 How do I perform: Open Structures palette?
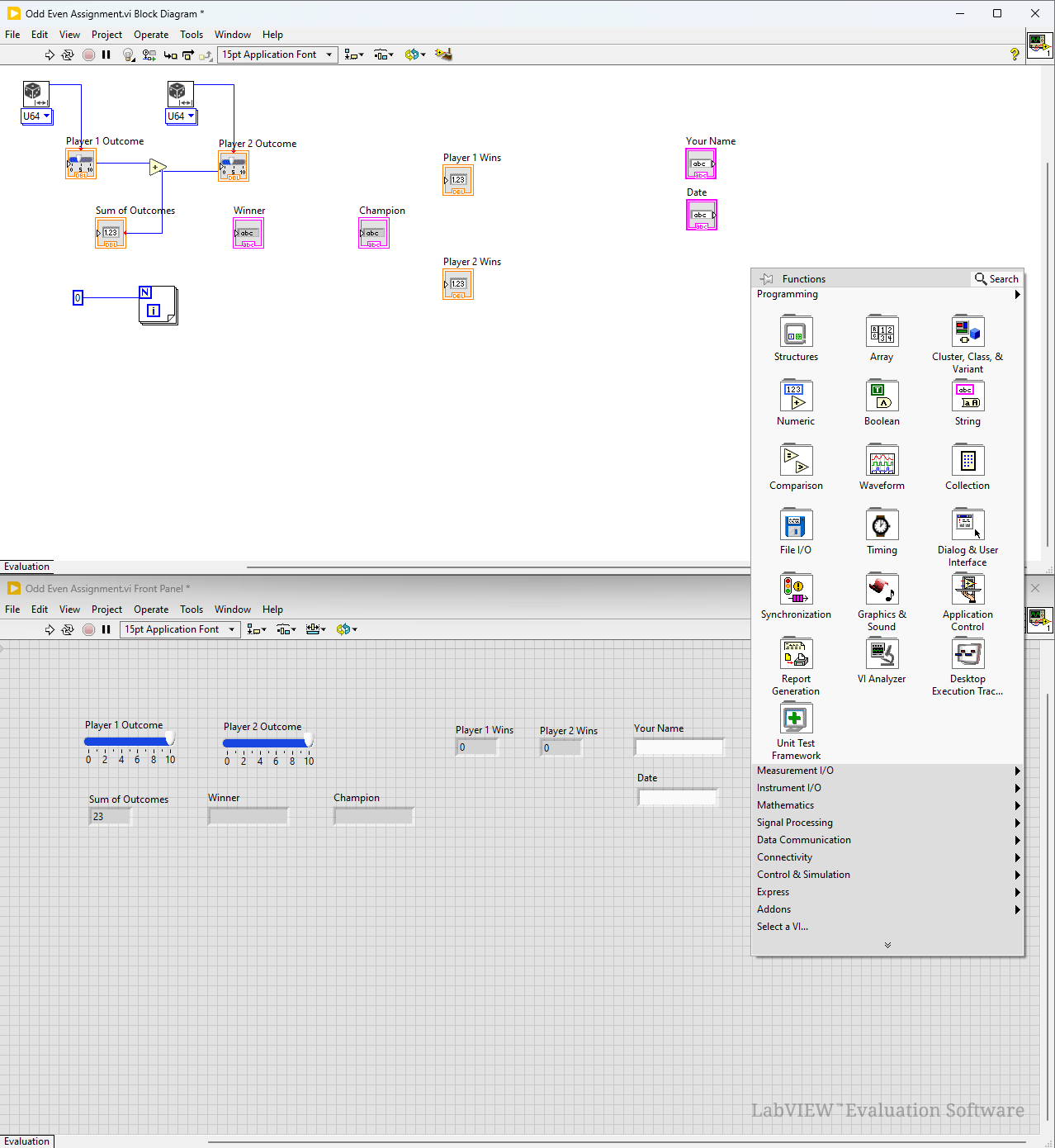pos(796,339)
